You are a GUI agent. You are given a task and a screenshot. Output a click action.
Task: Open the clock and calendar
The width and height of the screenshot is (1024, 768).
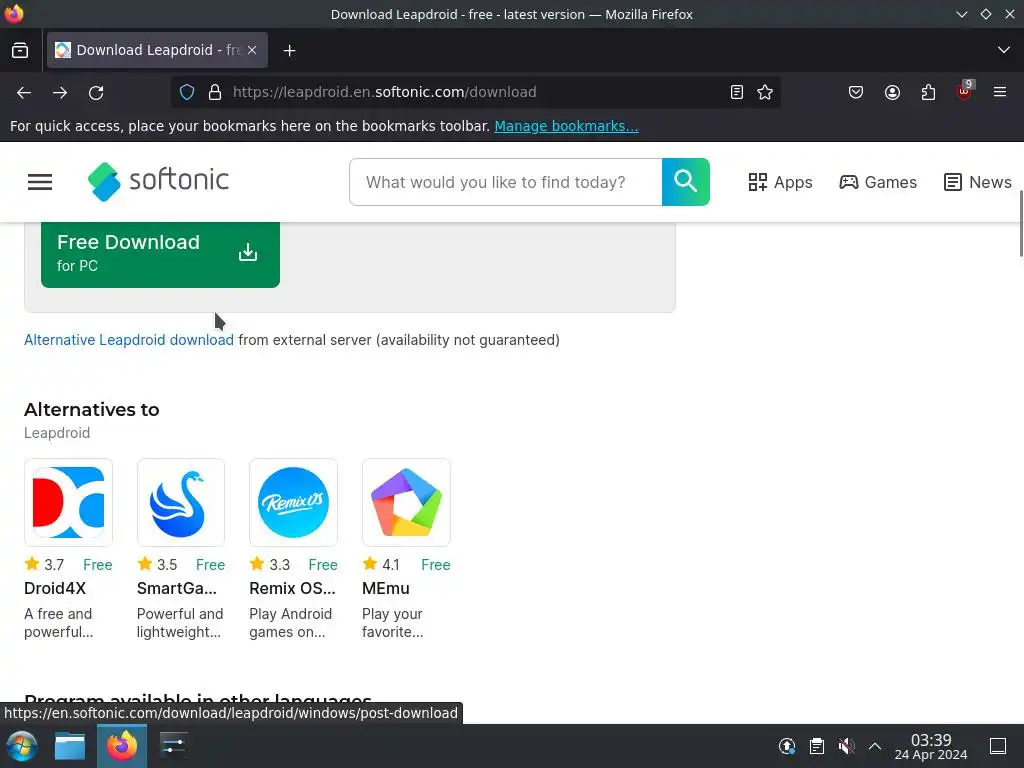(931, 746)
